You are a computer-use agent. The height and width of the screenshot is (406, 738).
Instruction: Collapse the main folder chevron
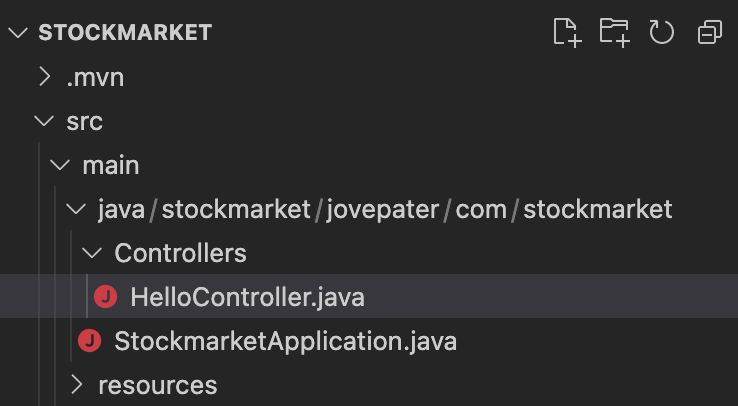click(x=60, y=165)
